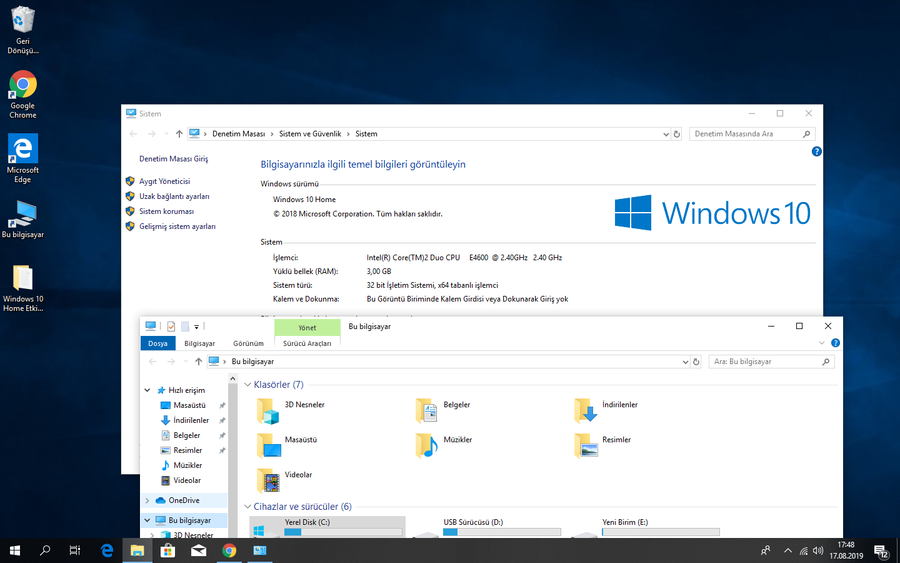Open the Dosya menu tab
This screenshot has height=563, width=900.
[158, 343]
